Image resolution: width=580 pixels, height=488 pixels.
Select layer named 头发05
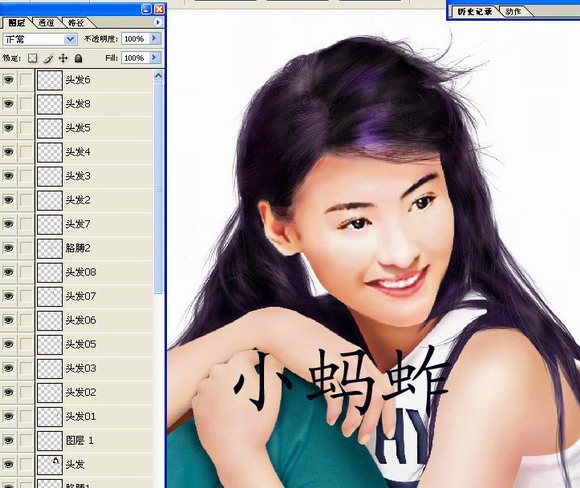point(81,344)
